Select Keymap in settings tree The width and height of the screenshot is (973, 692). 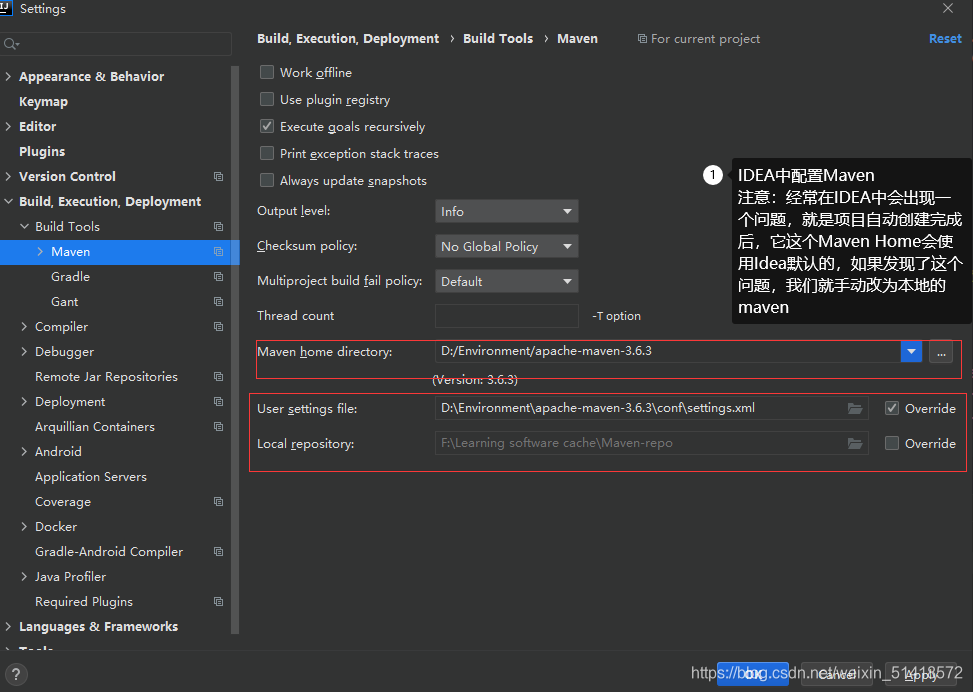click(43, 102)
